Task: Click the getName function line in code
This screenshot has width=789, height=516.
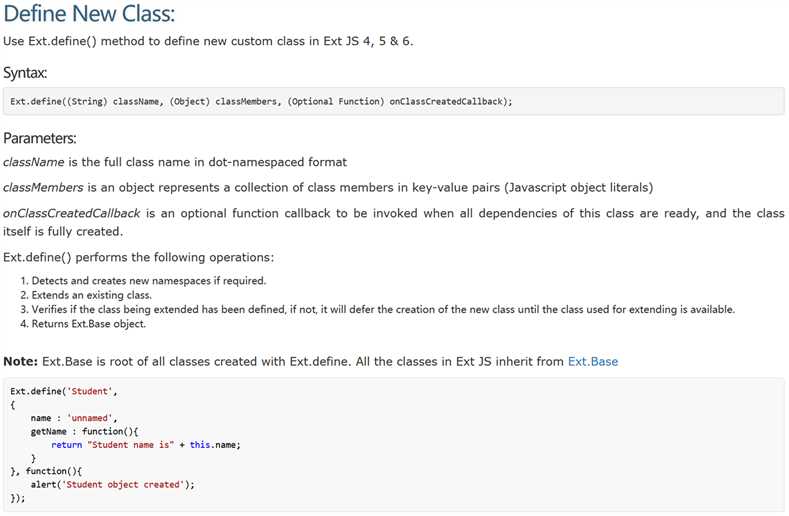Action: (84, 431)
